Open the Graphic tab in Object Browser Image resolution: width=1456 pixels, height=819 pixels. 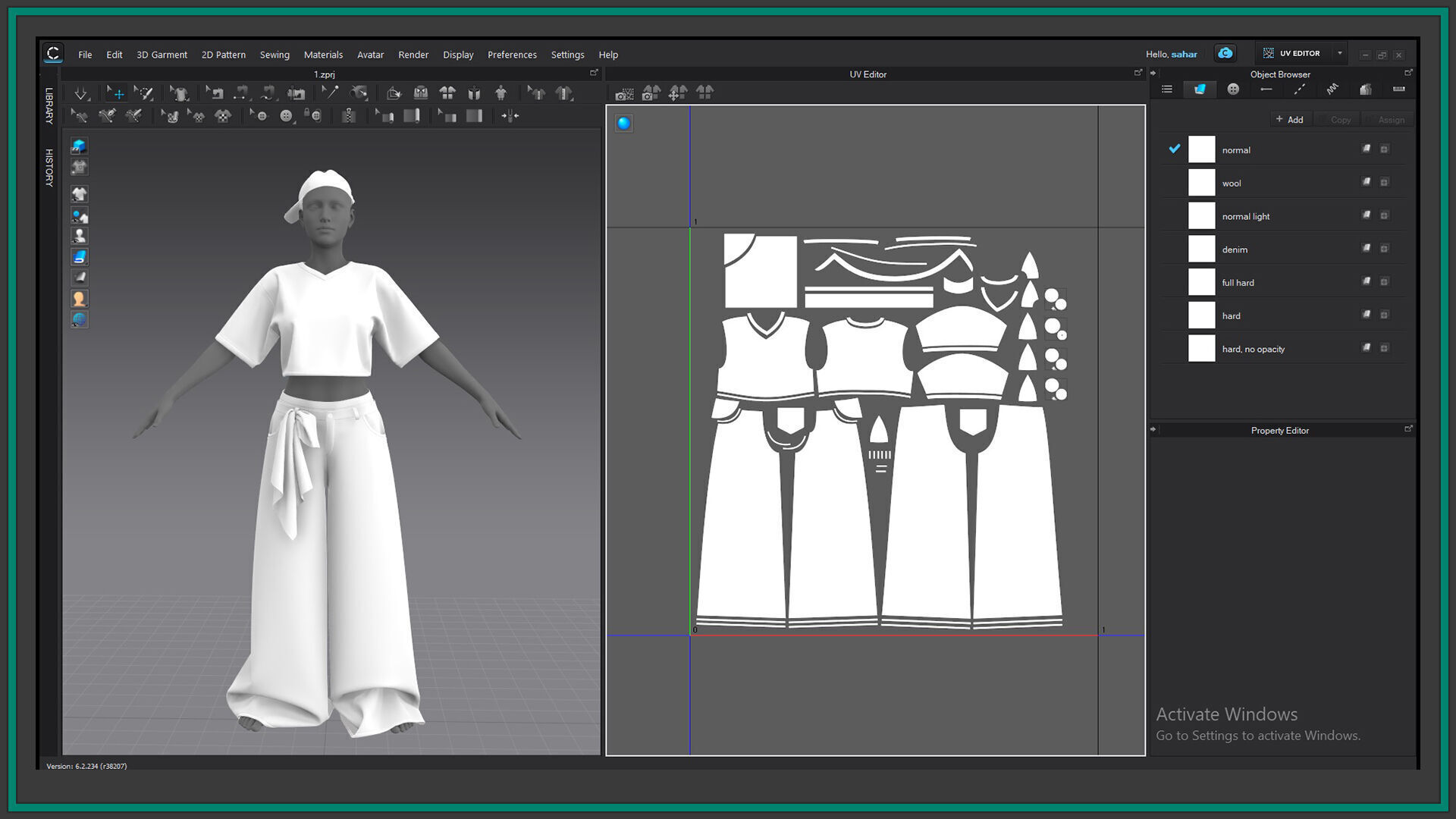pyautogui.click(x=1366, y=89)
